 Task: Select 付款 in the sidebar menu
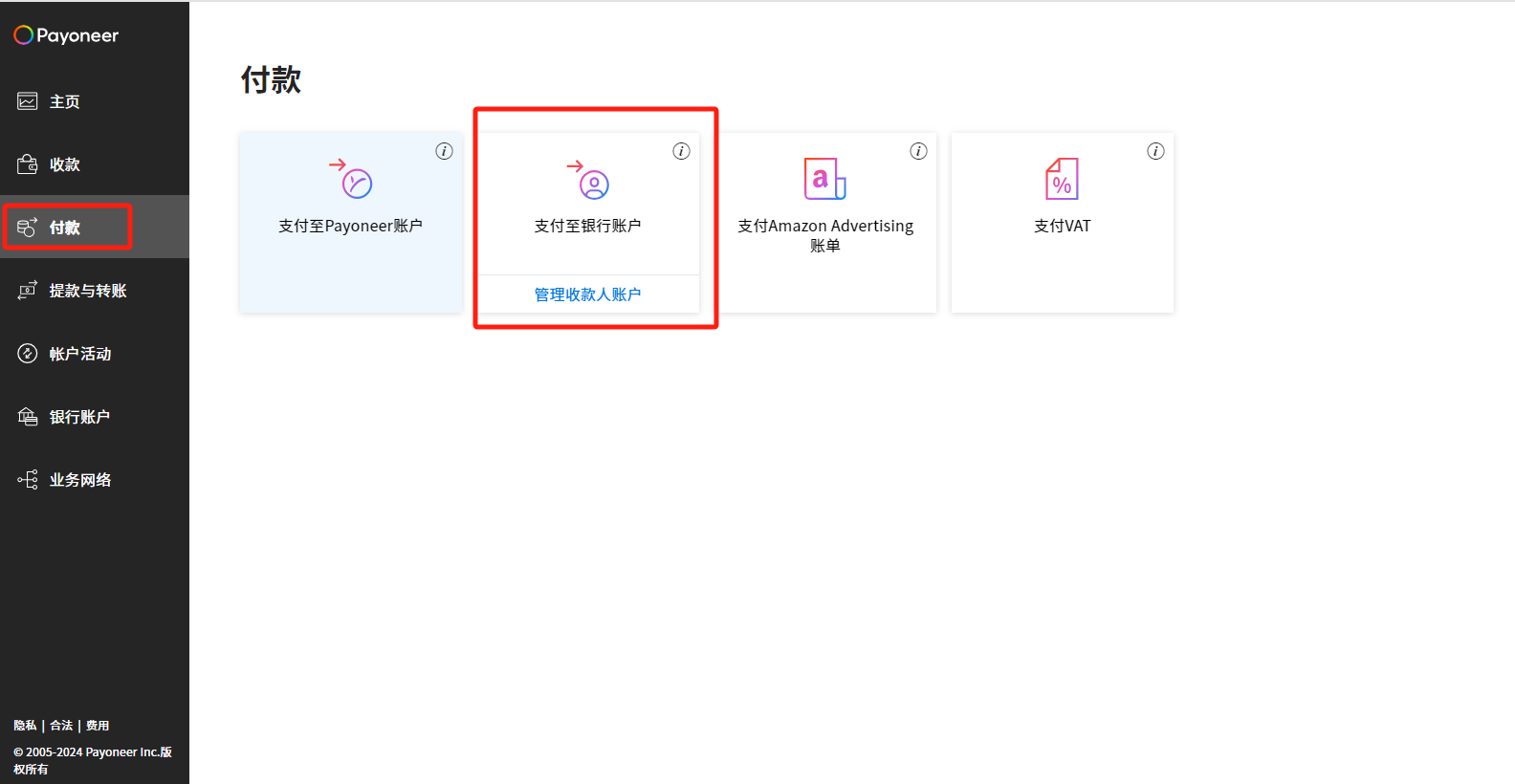pyautogui.click(x=95, y=228)
